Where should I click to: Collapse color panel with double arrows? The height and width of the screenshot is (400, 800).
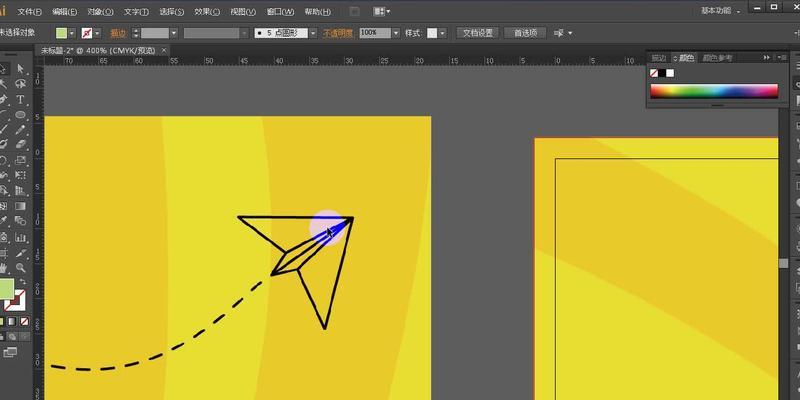(766, 58)
